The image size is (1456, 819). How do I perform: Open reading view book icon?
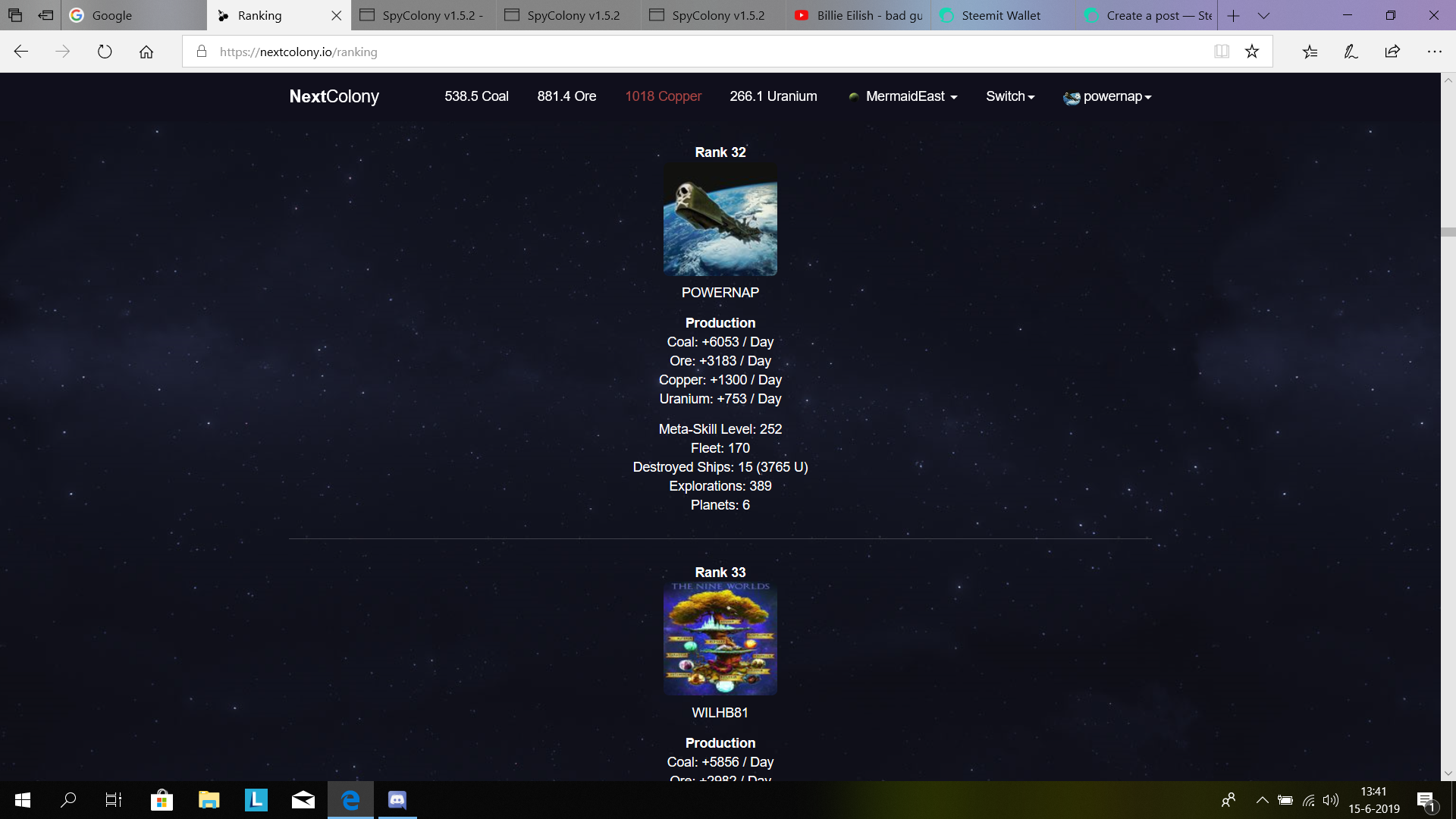pos(1221,52)
